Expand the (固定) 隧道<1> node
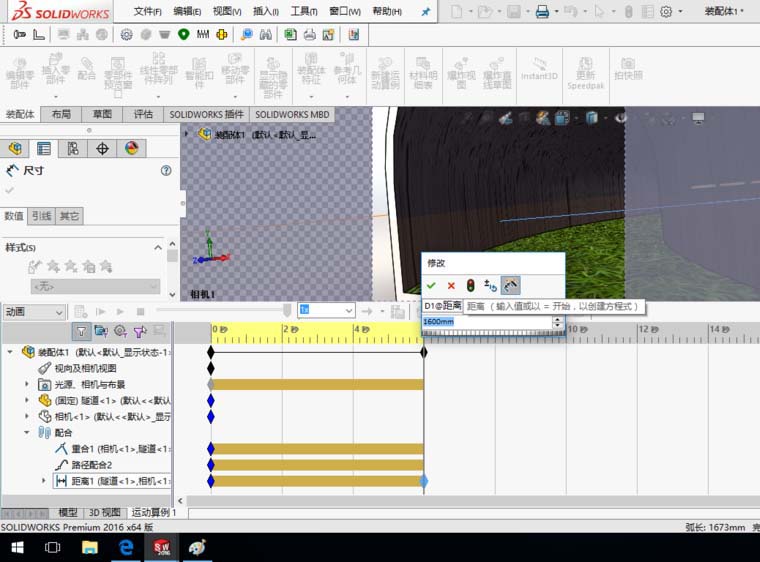760x562 pixels. point(27,400)
